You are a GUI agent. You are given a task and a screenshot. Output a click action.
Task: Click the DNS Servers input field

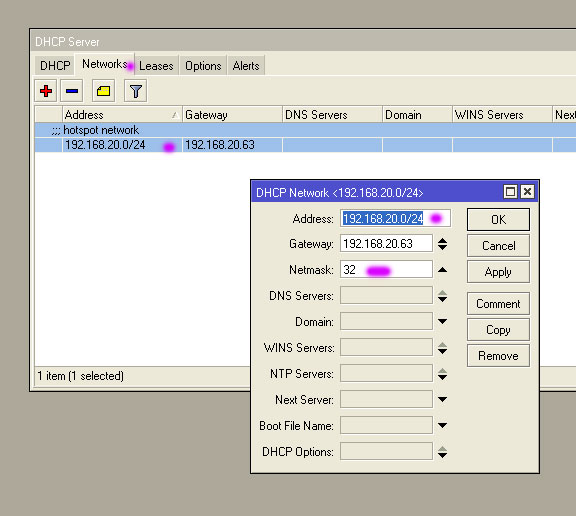386,296
